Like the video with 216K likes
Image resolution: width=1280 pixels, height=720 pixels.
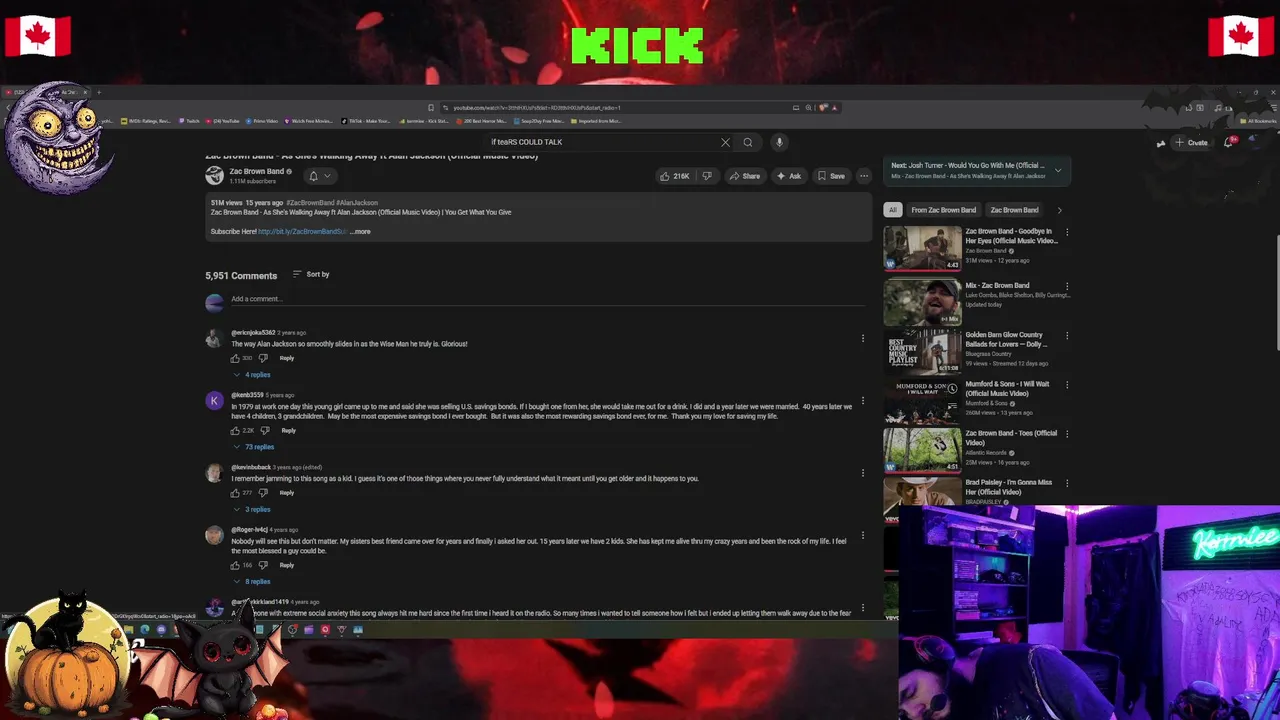point(674,176)
